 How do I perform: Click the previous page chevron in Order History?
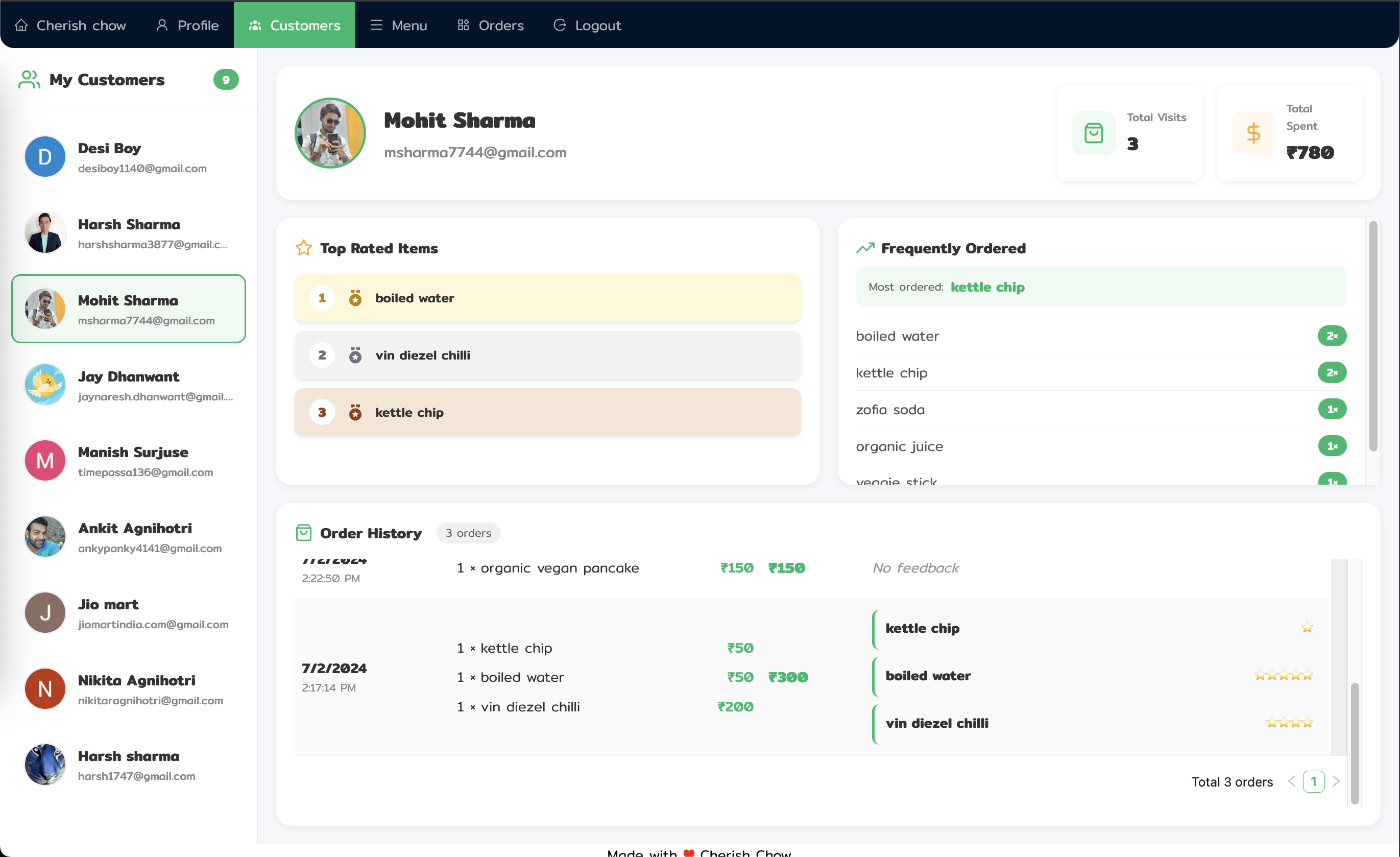[x=1293, y=781]
